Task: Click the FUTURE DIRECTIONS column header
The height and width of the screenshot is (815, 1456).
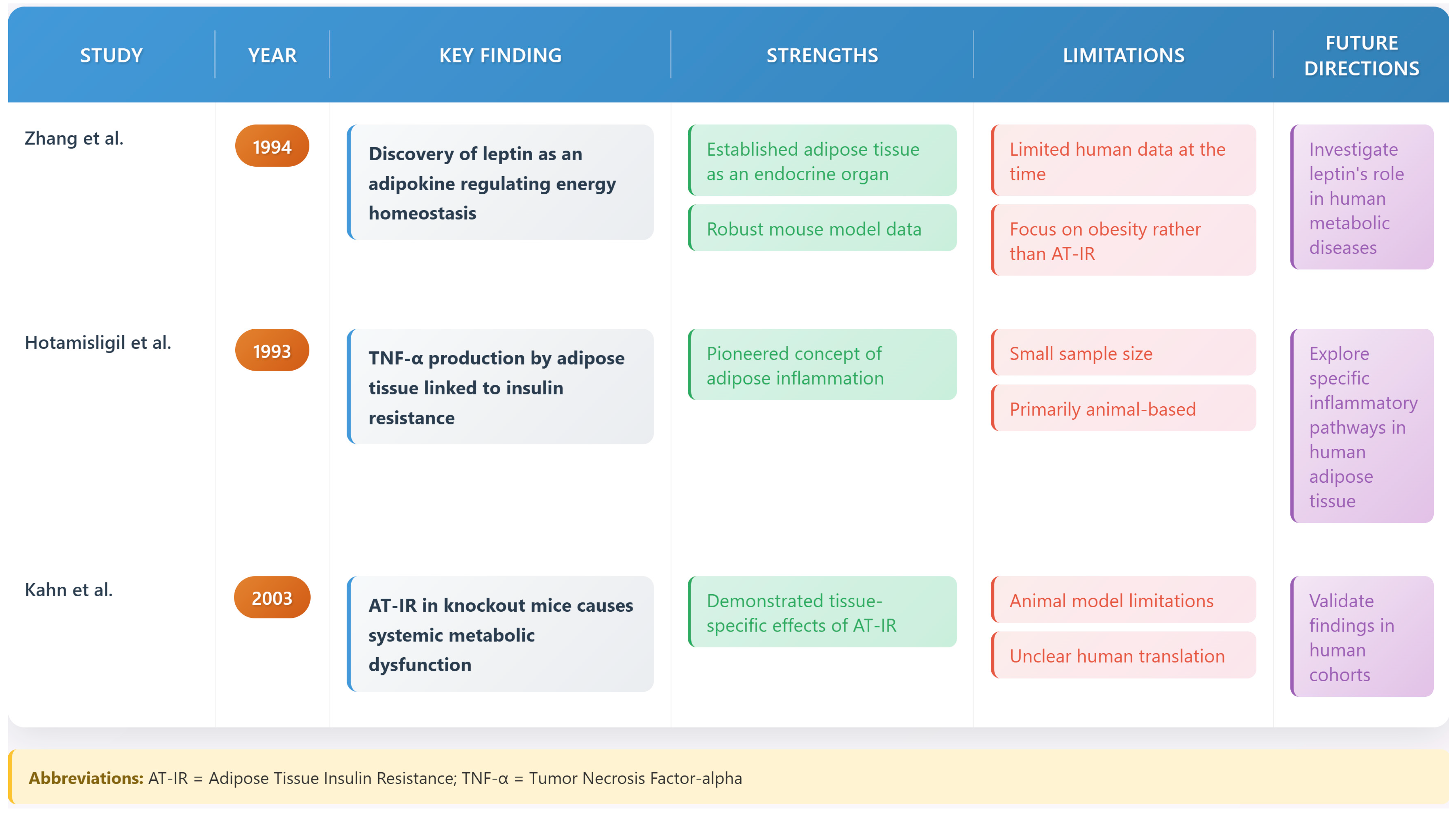Action: (x=1361, y=56)
